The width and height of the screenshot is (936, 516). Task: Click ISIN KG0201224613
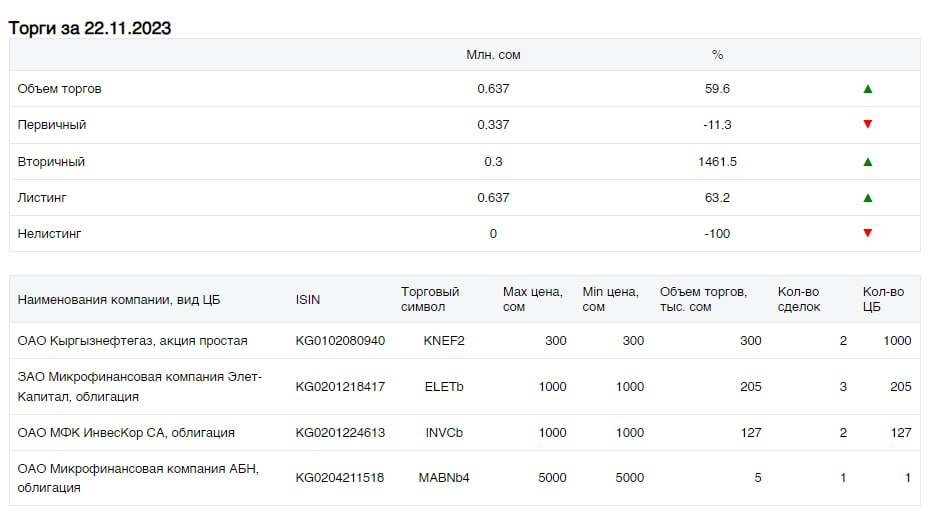pyautogui.click(x=340, y=433)
